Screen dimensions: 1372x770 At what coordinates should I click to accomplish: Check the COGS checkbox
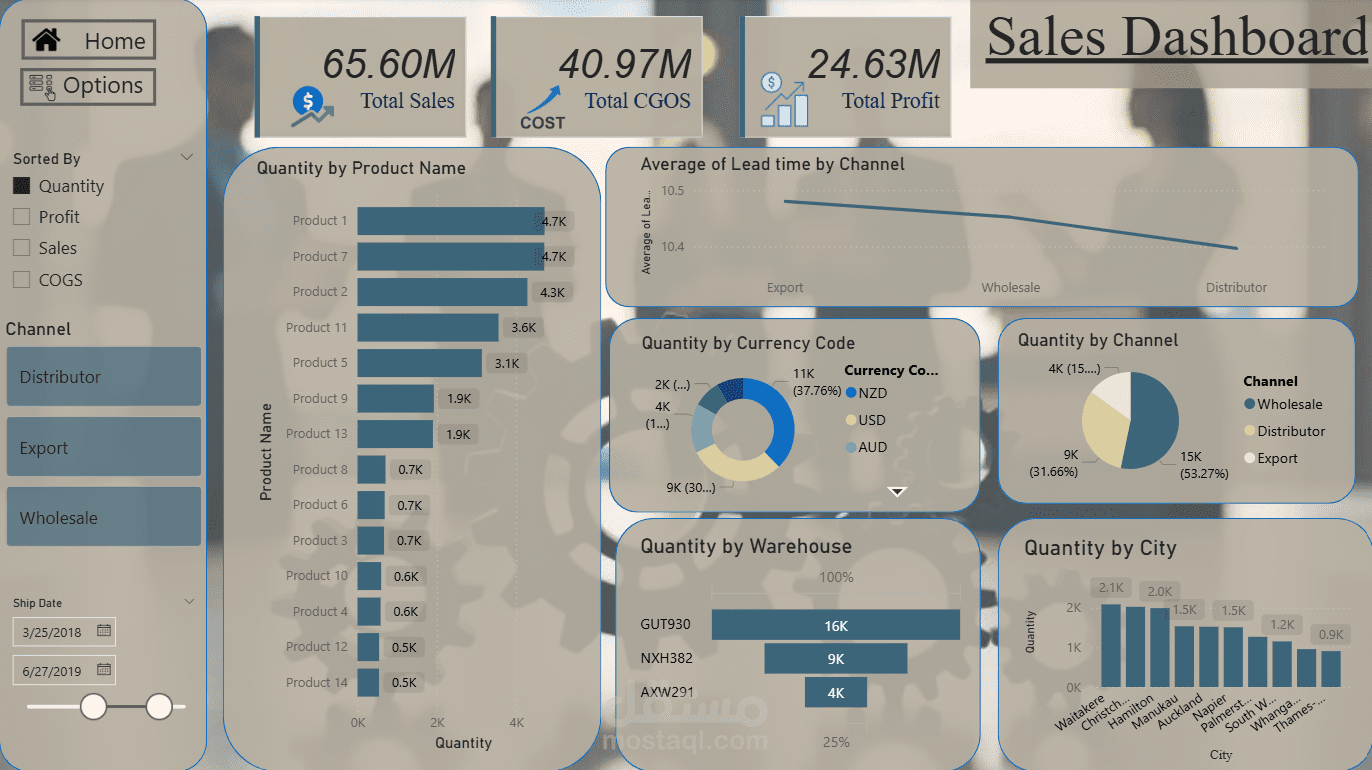click(22, 279)
